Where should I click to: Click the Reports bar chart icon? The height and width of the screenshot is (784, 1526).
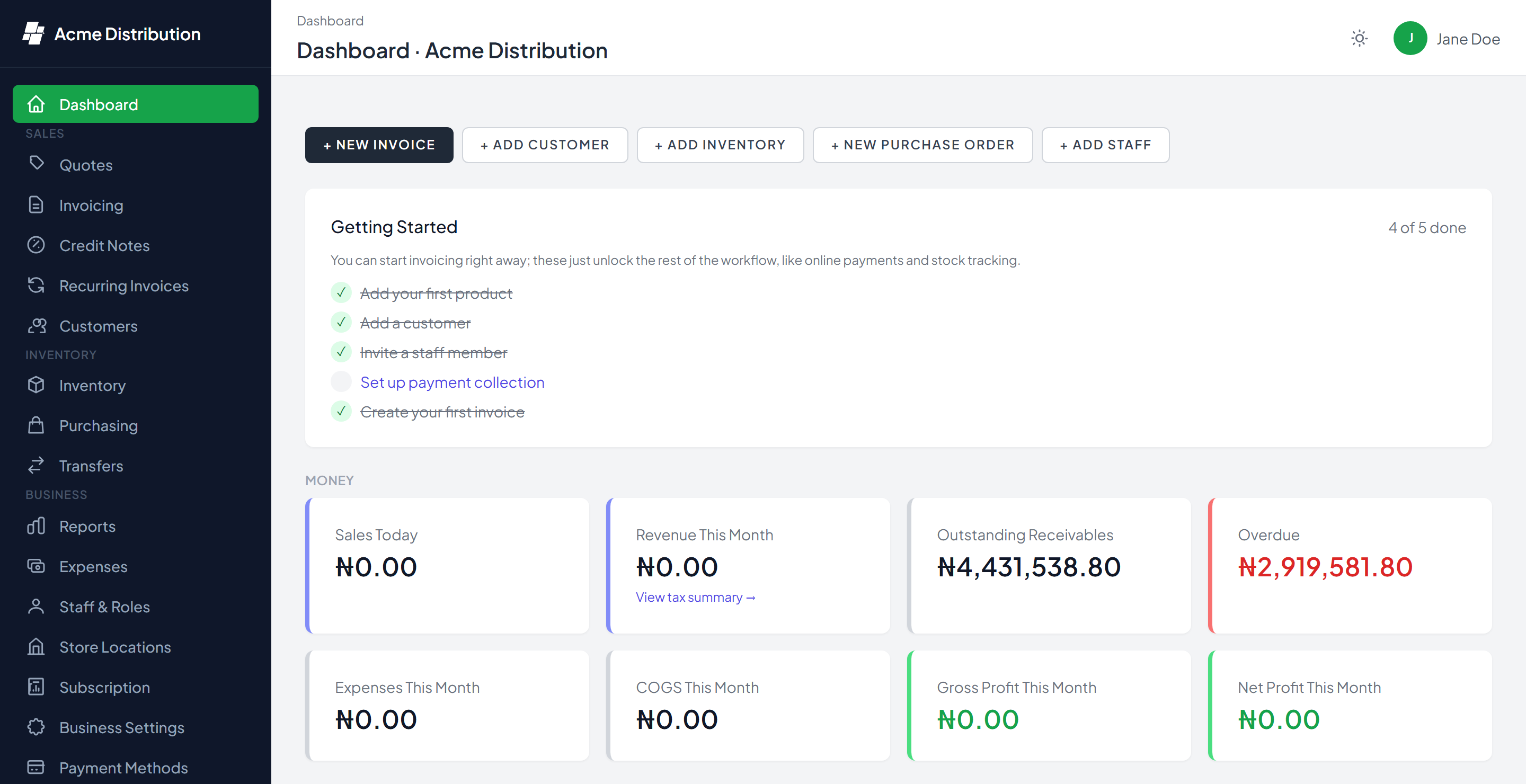tap(36, 526)
